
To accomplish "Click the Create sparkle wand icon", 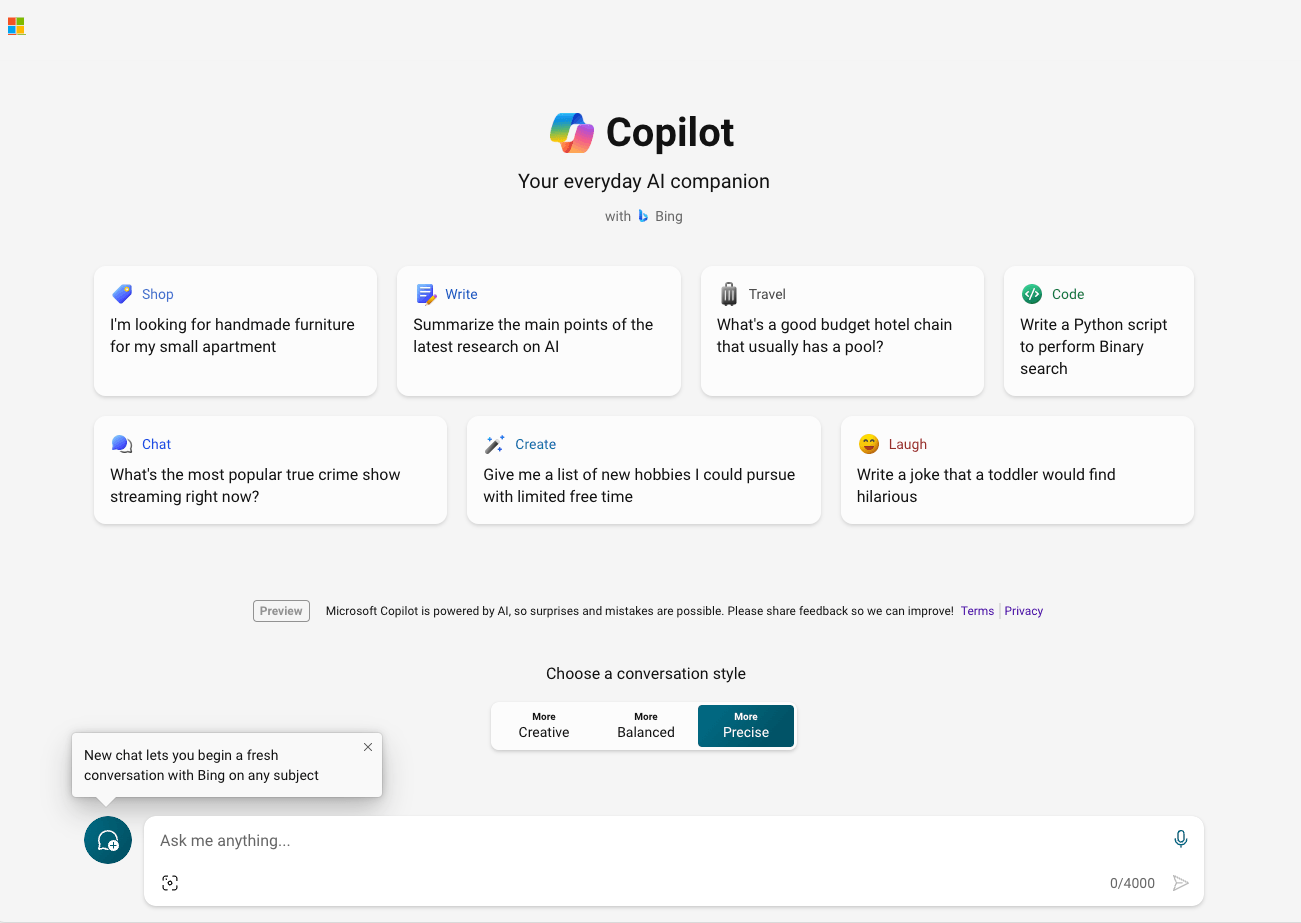I will click(495, 443).
